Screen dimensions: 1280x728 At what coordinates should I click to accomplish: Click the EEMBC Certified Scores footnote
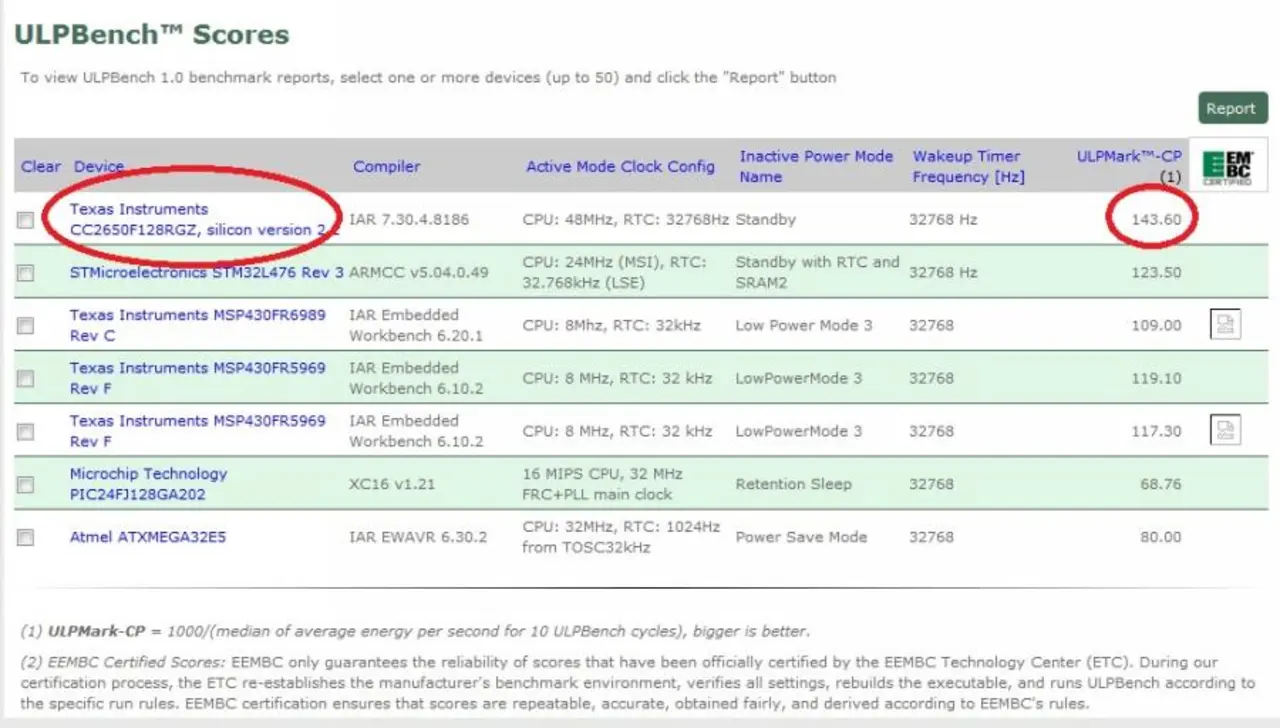(x=638, y=683)
